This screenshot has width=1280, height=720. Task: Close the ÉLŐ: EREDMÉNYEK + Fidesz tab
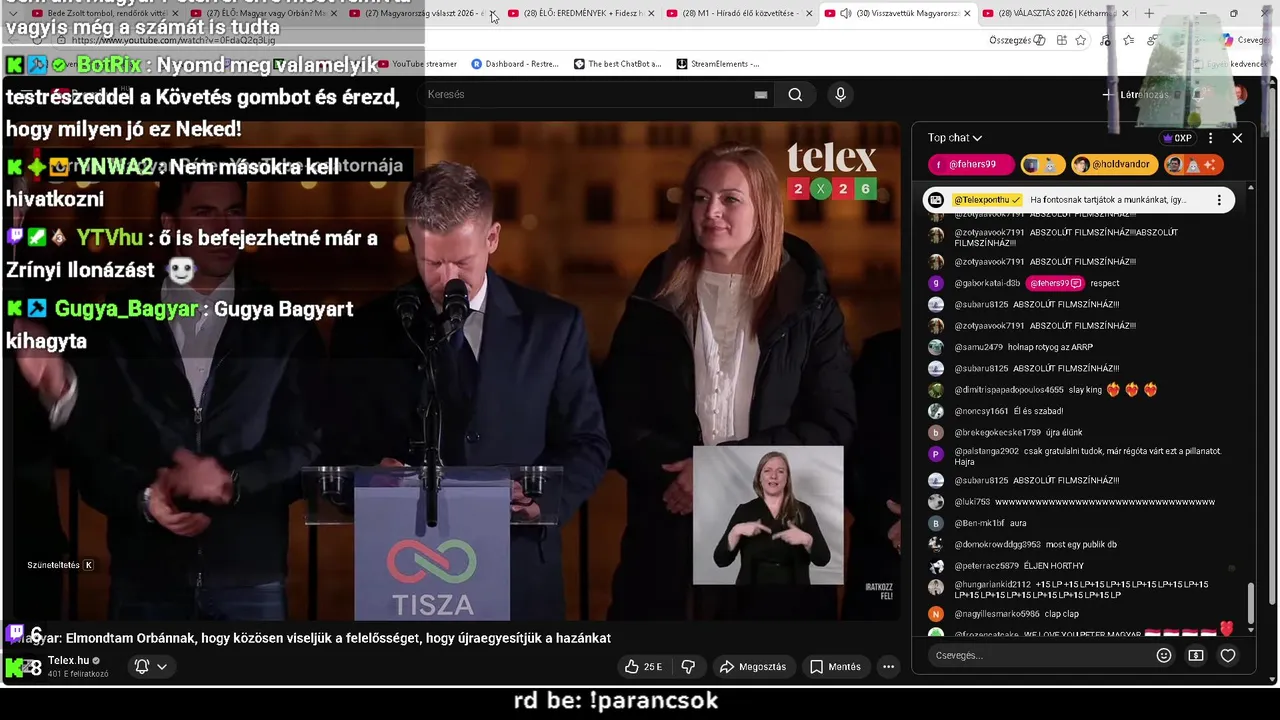pyautogui.click(x=651, y=14)
